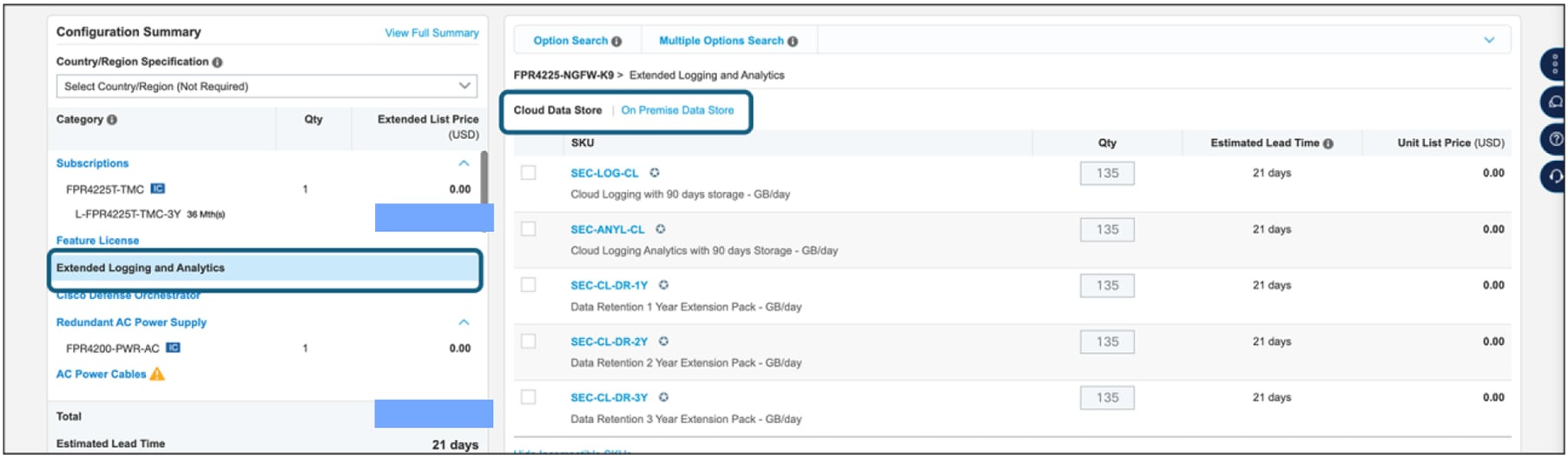
Task: Open the Select Country/Region dropdown
Action: pos(267,86)
